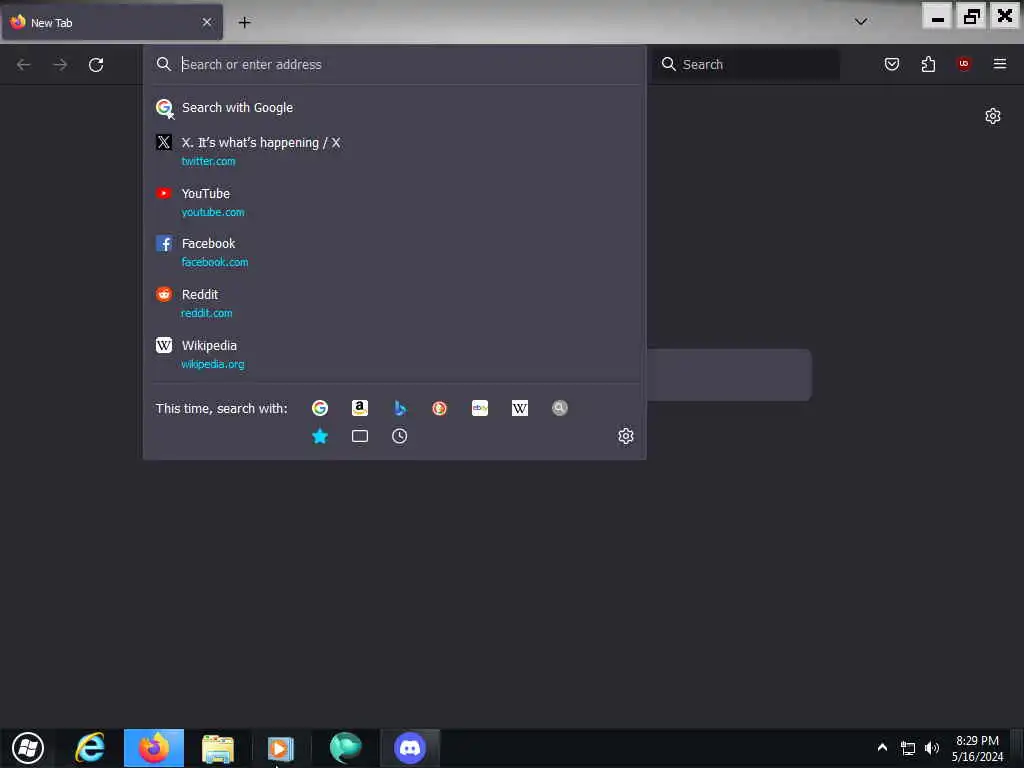The image size is (1024, 768).
Task: Open the YouTube suggestion row
Action: (x=394, y=202)
